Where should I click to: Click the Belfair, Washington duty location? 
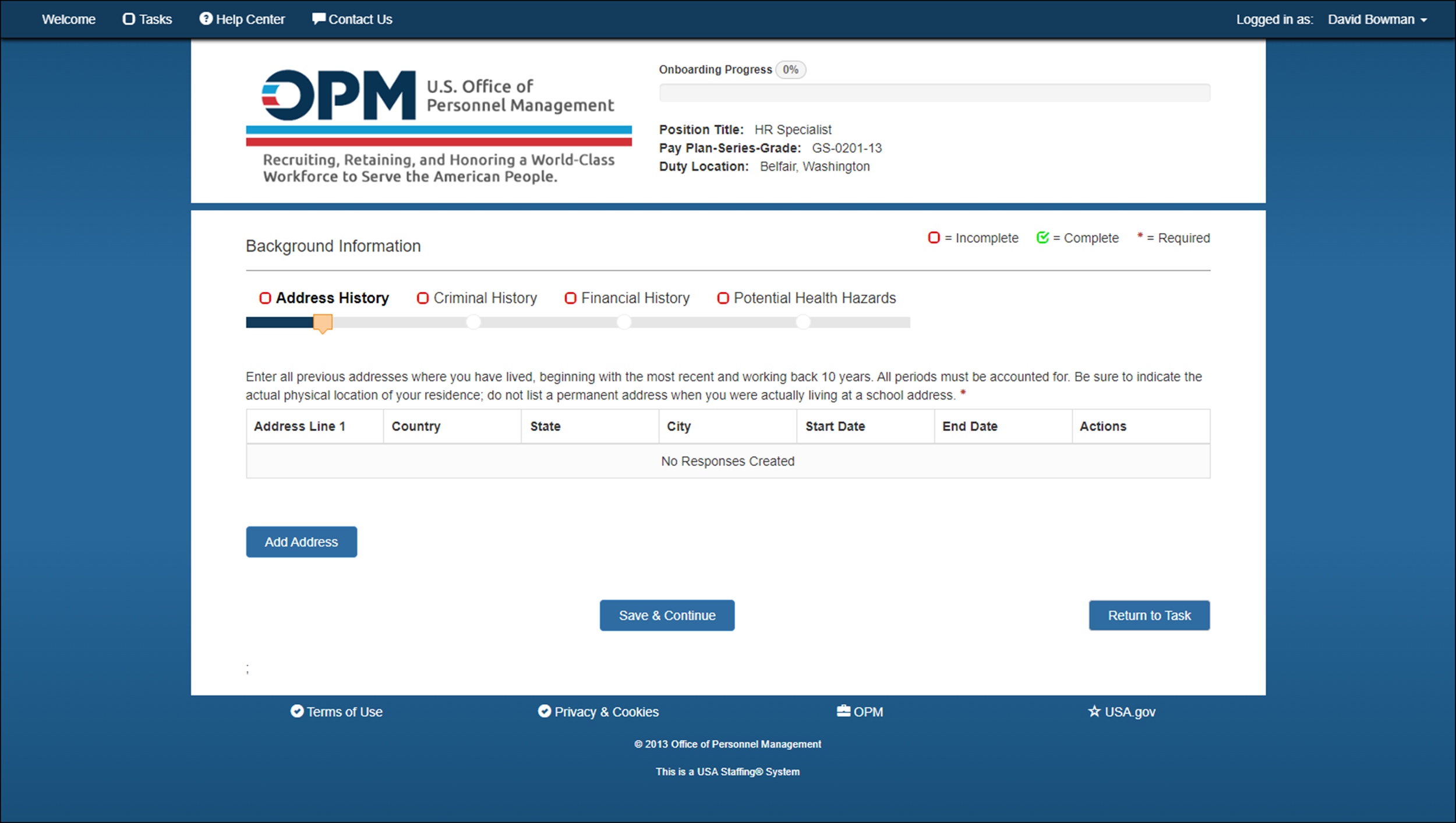815,167
